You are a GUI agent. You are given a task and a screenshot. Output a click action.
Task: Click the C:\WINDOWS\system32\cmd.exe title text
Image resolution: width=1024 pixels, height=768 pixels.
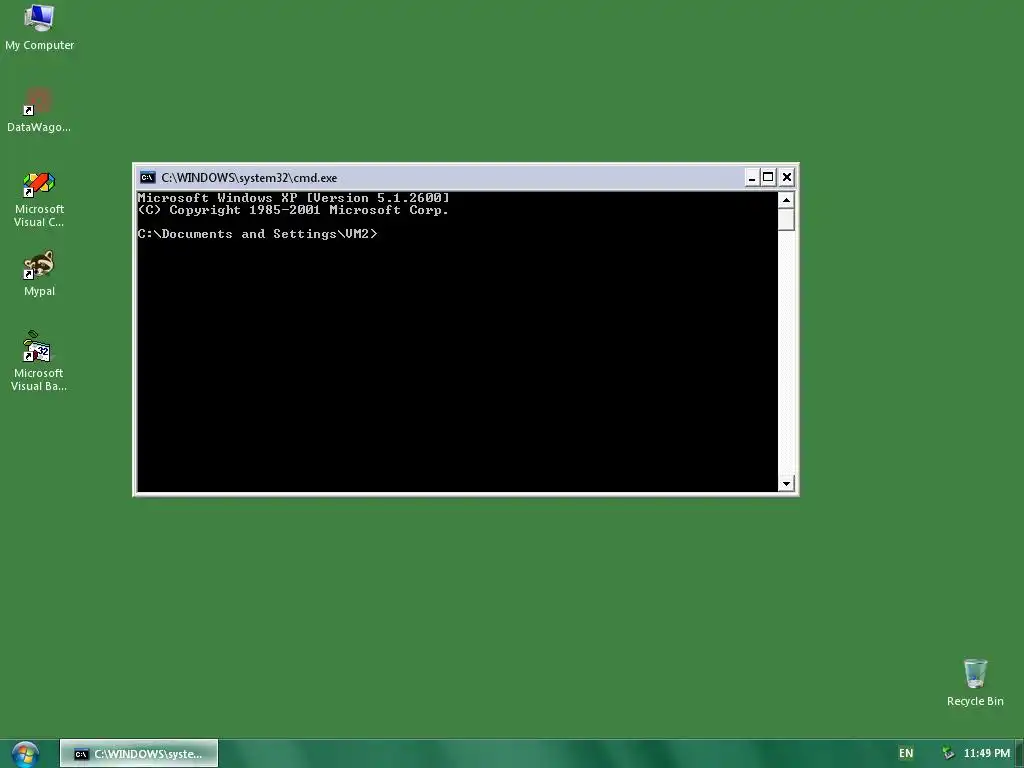(x=249, y=178)
